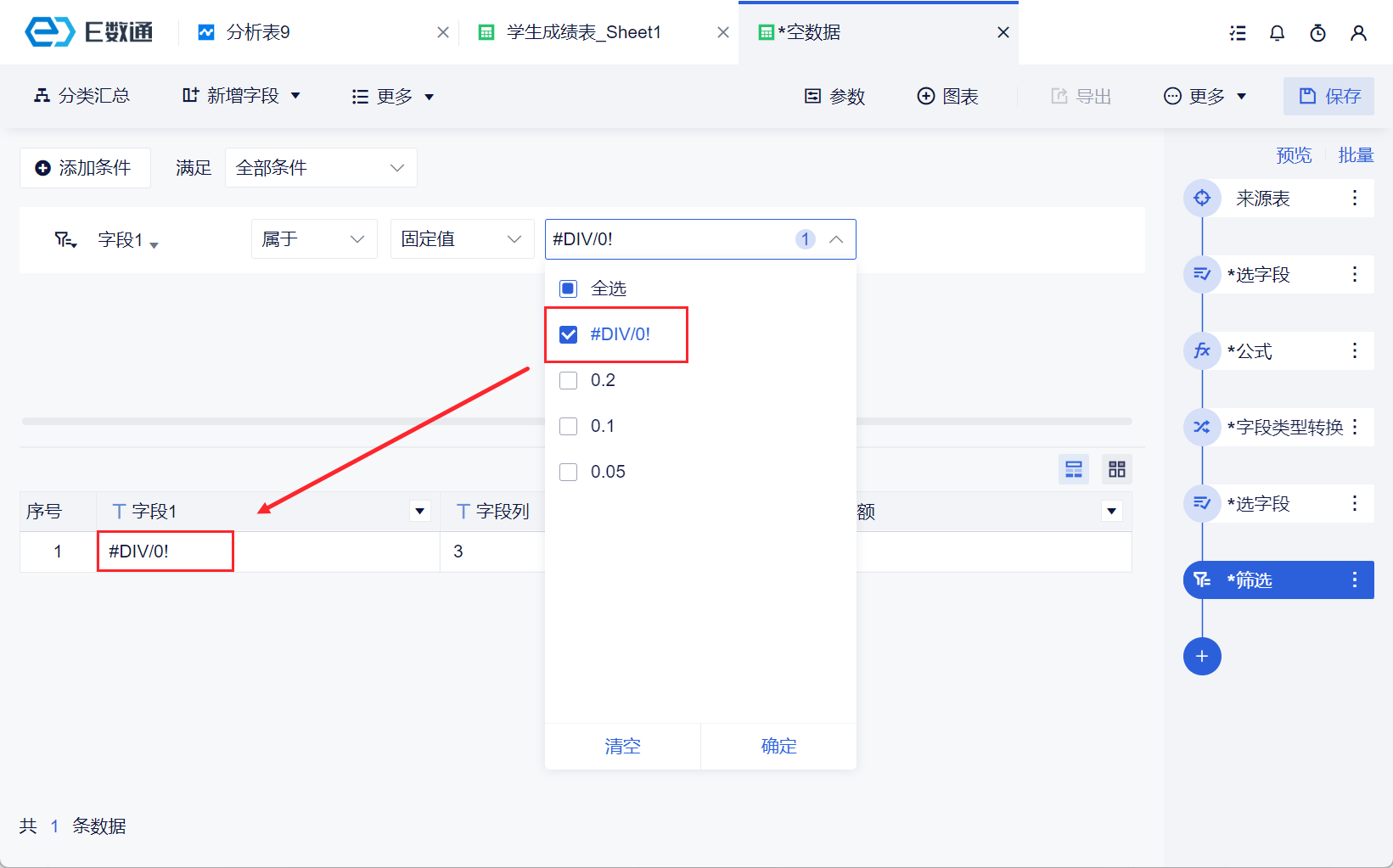Switch to list view layout icon
Viewport: 1393px width, 868px height.
point(1074,469)
